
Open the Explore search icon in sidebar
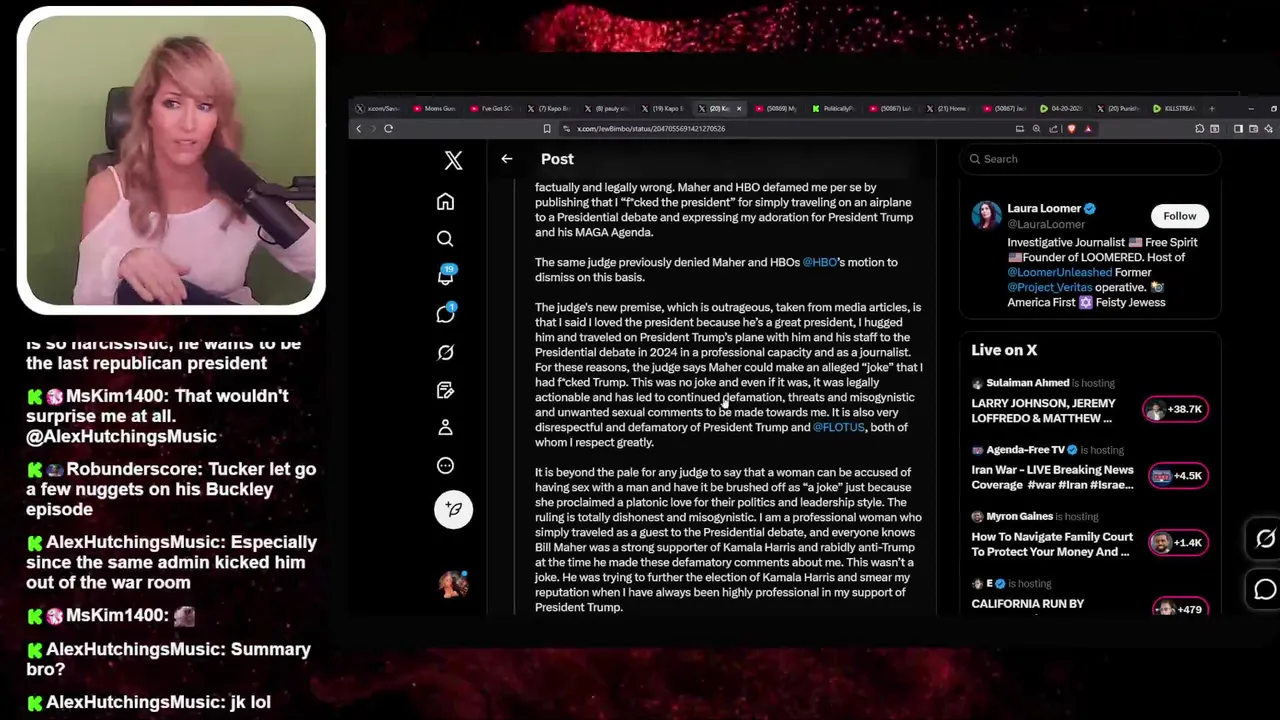pos(445,239)
